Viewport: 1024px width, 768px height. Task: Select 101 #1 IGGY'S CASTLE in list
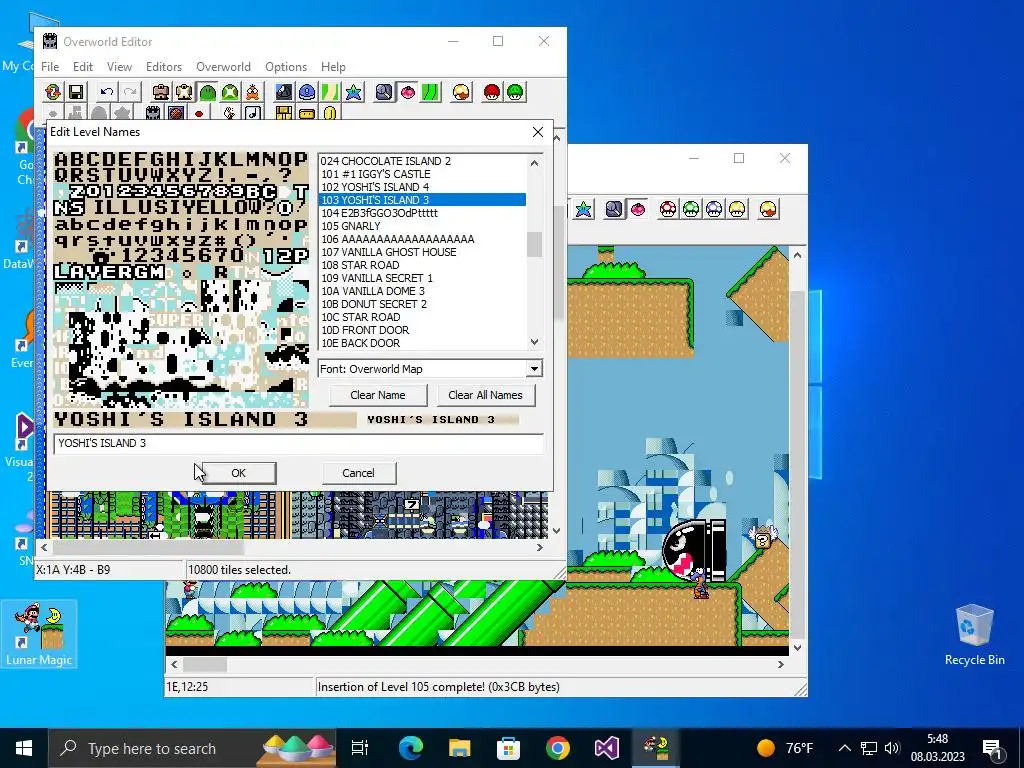point(422,174)
